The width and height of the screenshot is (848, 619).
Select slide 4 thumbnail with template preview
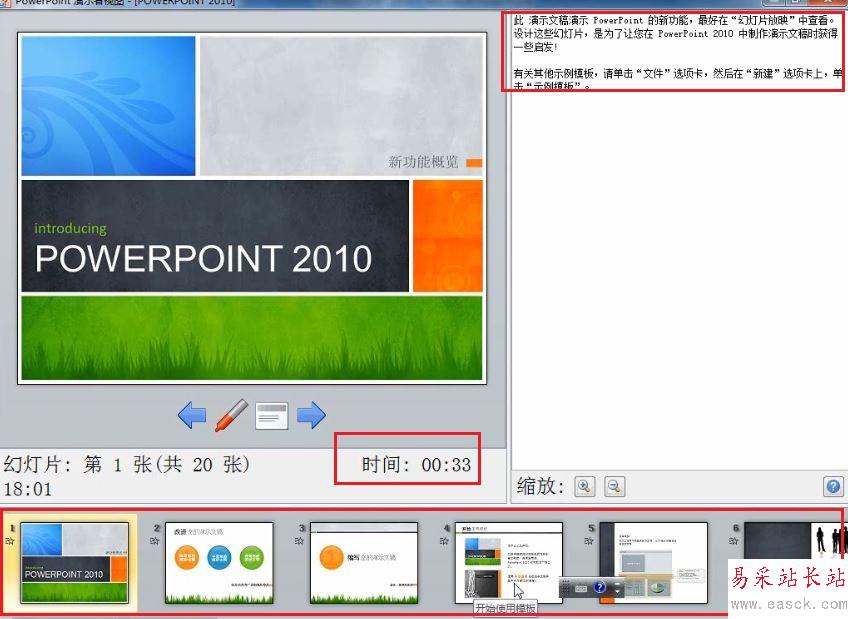[508, 560]
